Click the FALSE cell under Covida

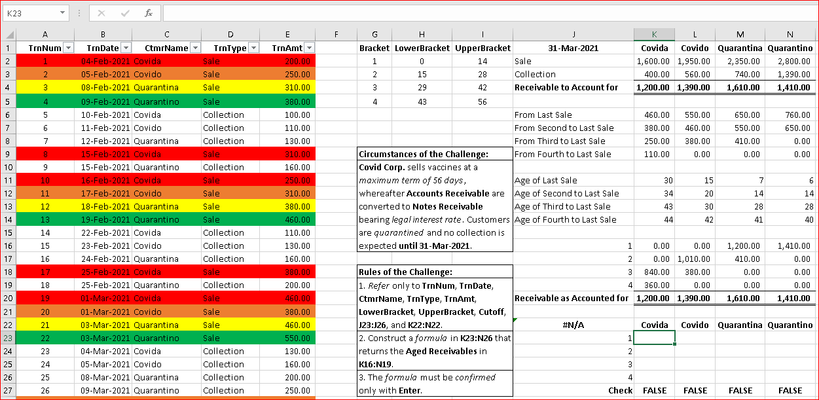point(654,391)
